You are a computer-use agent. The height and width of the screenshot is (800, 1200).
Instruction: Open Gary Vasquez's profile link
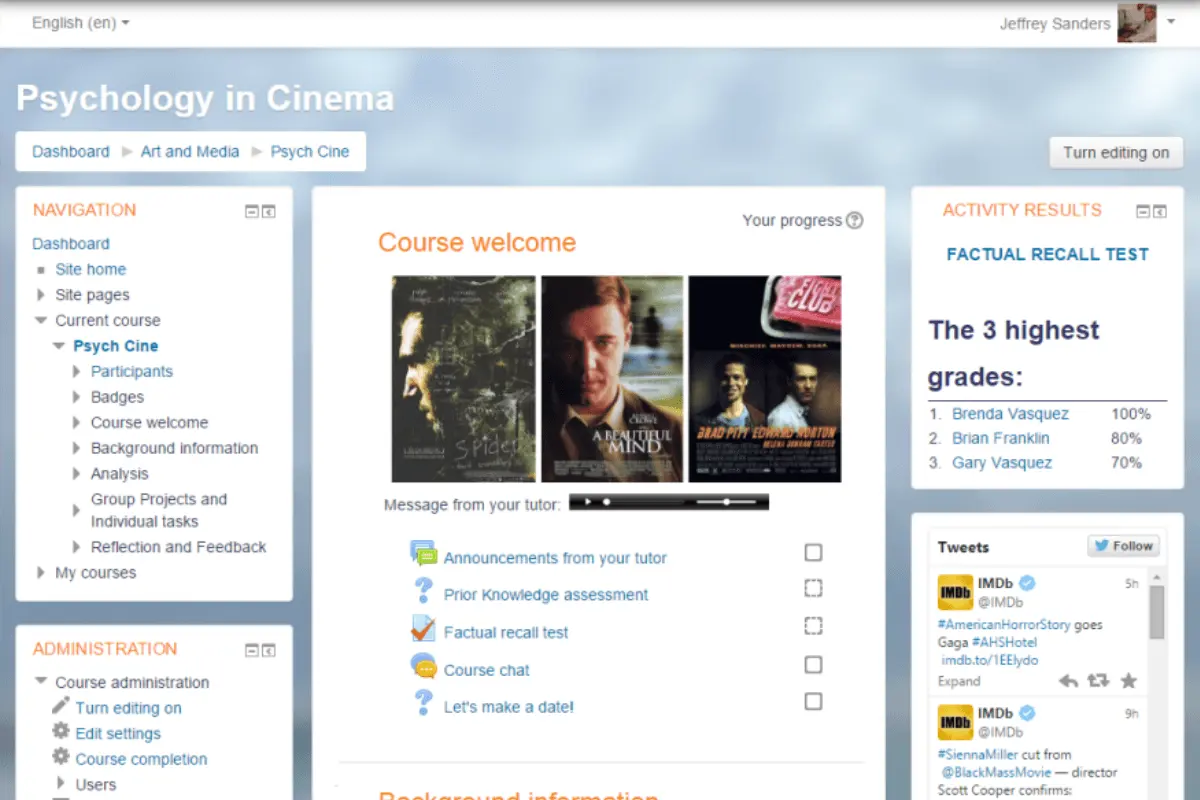[x=1002, y=463]
